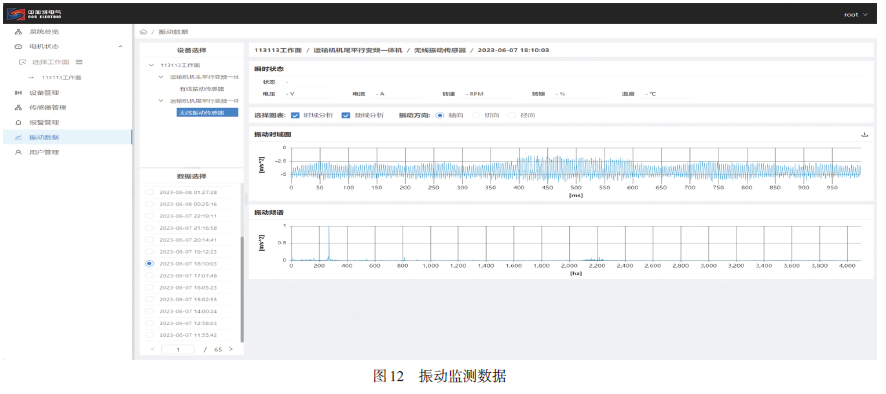This screenshot has width=886, height=394.
Task: Click the 瞬时状态 section heading
Action: tap(269, 69)
